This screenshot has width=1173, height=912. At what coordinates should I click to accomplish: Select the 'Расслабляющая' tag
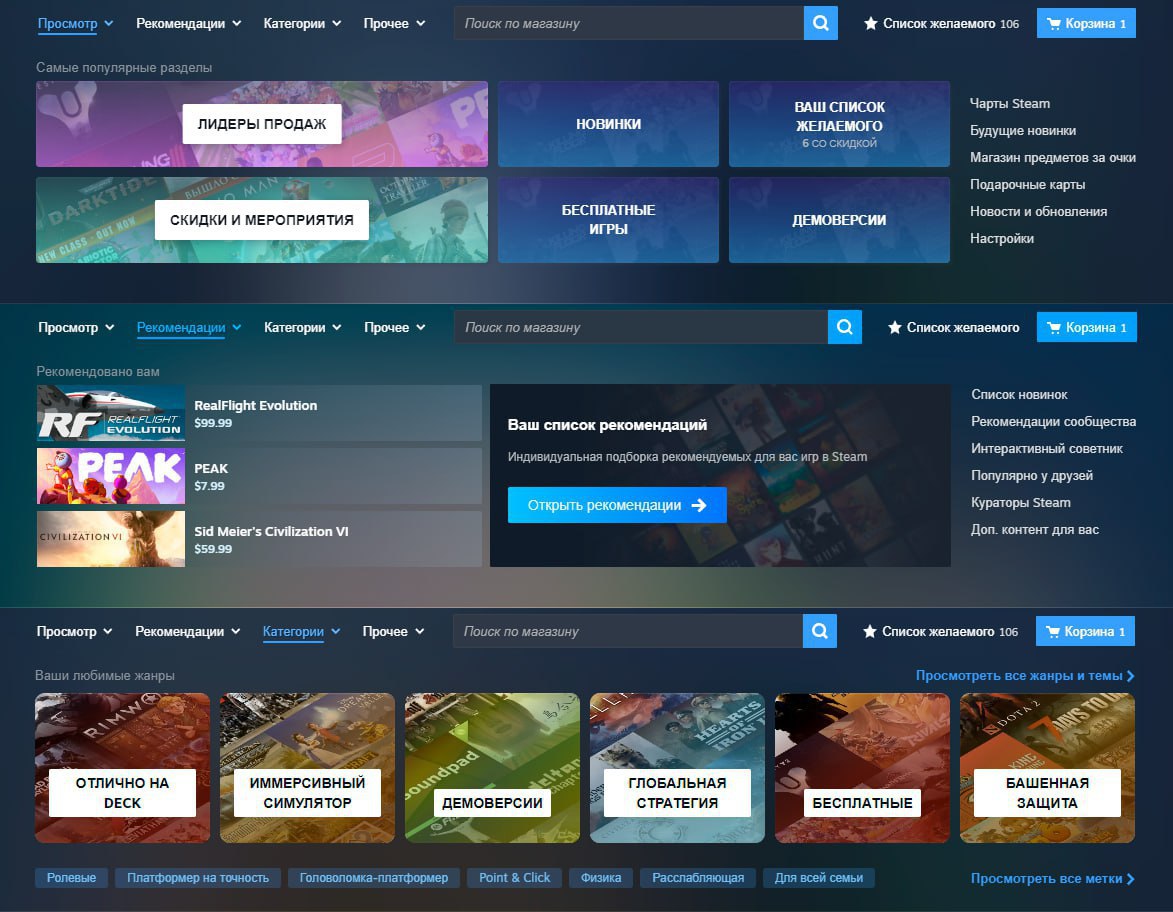tap(698, 878)
